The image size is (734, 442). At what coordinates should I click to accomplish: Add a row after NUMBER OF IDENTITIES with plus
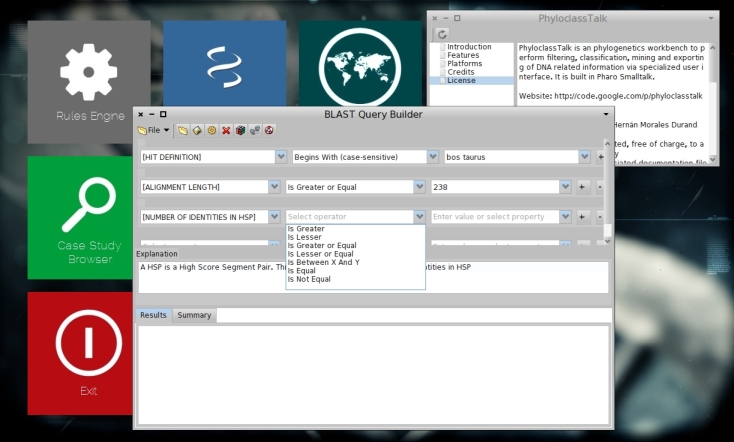[x=582, y=217]
